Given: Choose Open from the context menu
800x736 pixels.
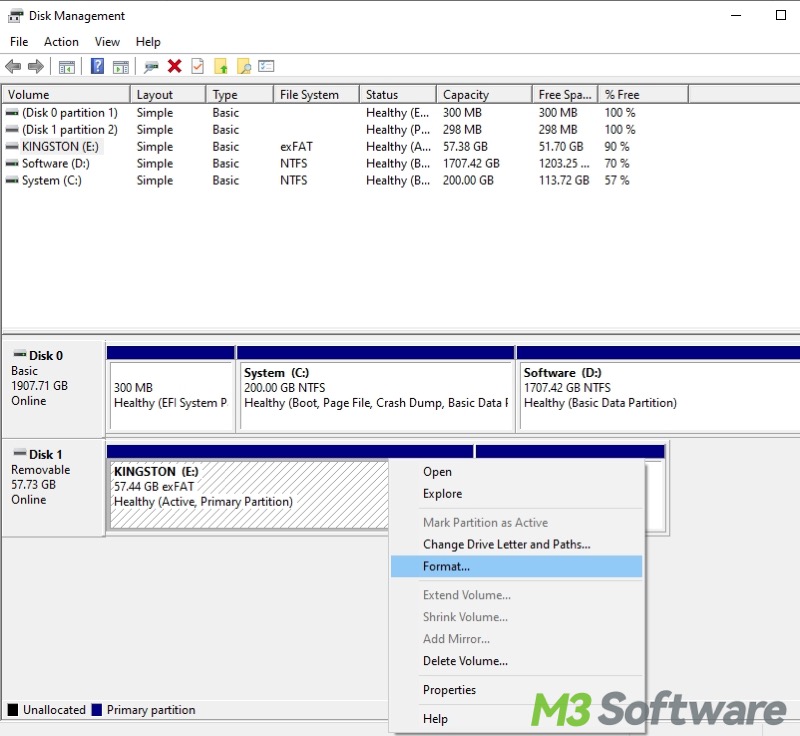Looking at the screenshot, I should pyautogui.click(x=516, y=472).
